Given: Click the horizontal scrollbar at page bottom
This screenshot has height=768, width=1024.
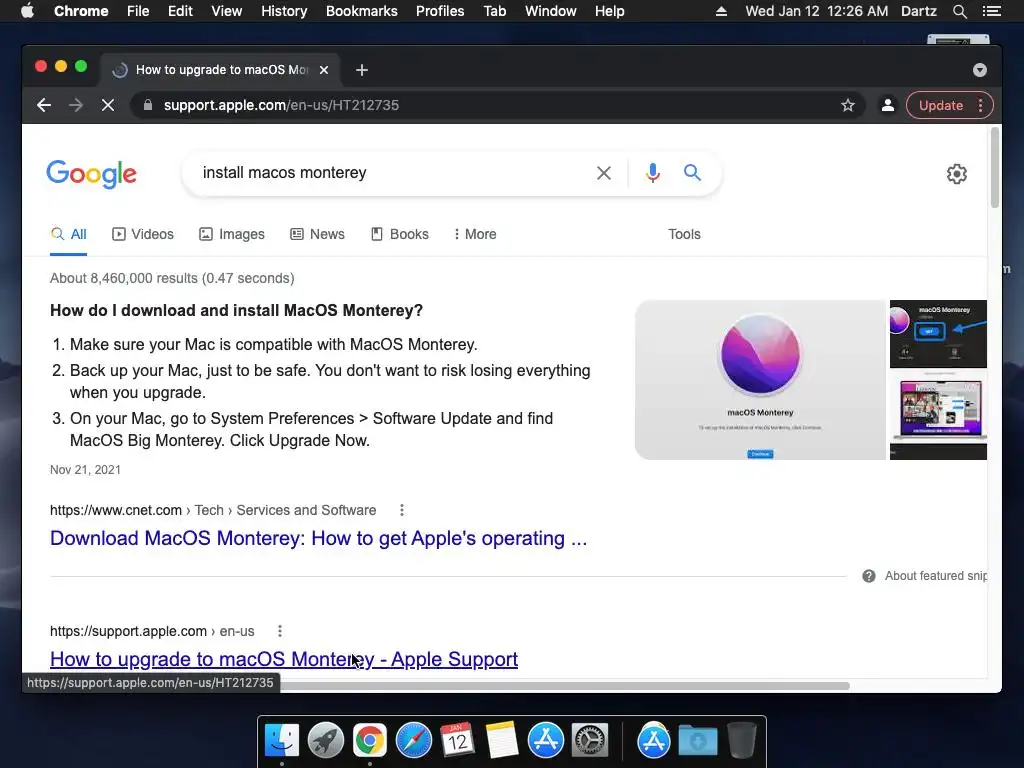Looking at the screenshot, I should [x=565, y=686].
